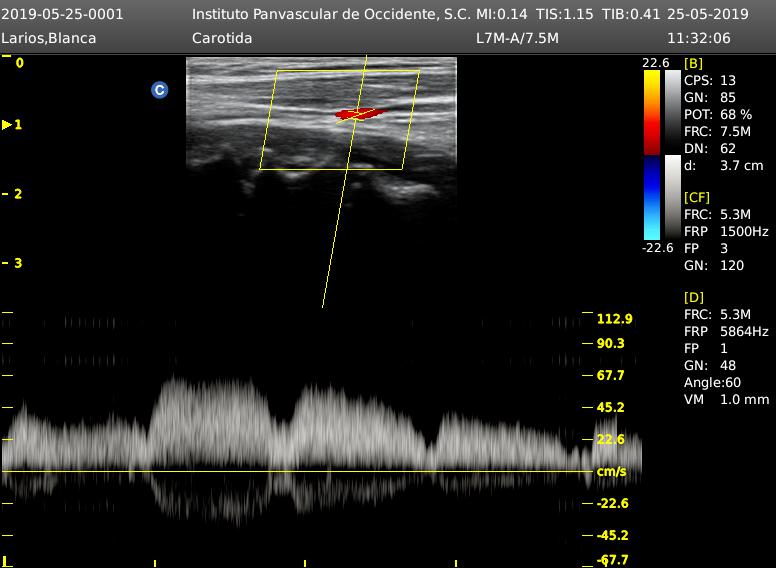Image resolution: width=776 pixels, height=568 pixels.
Task: Click the color flow FP 3 value
Action: [x=706, y=248]
